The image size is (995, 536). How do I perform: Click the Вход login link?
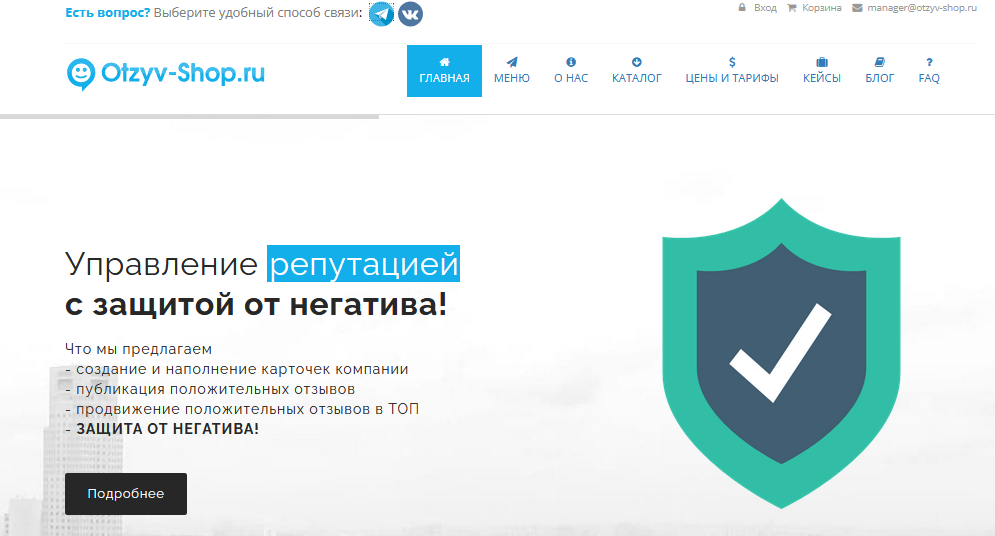[x=765, y=8]
